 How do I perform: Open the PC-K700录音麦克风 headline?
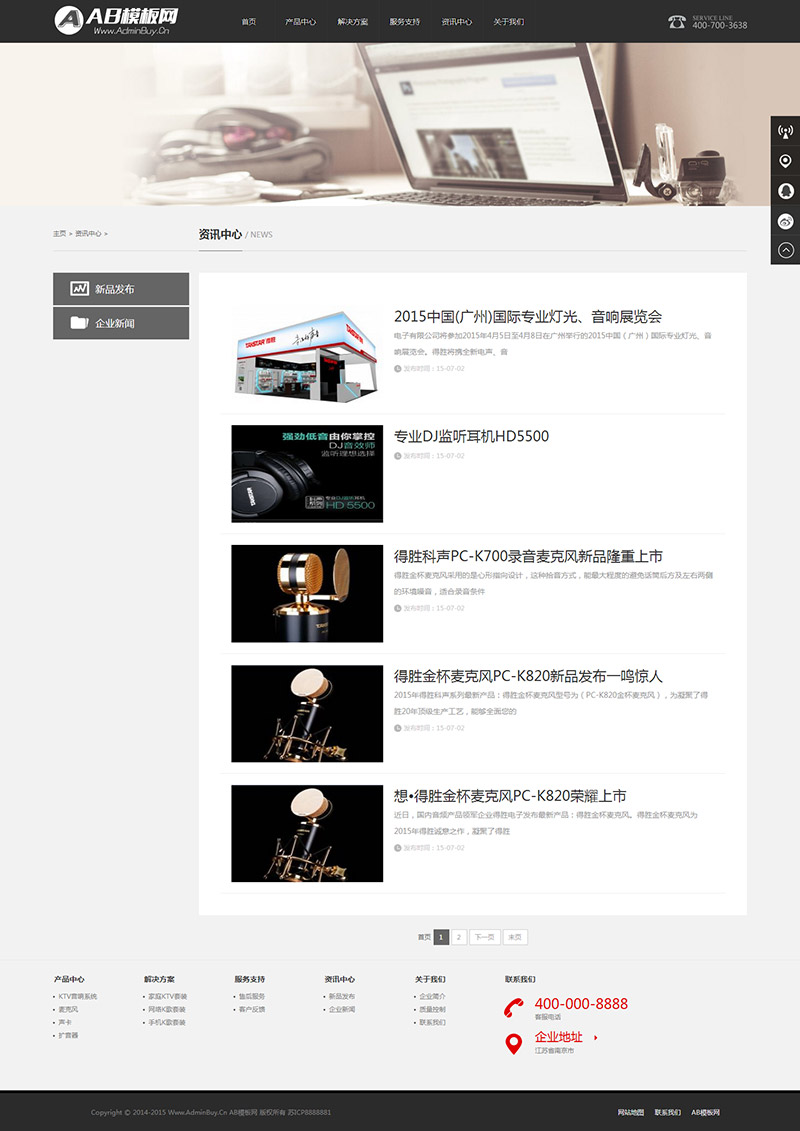(x=528, y=556)
